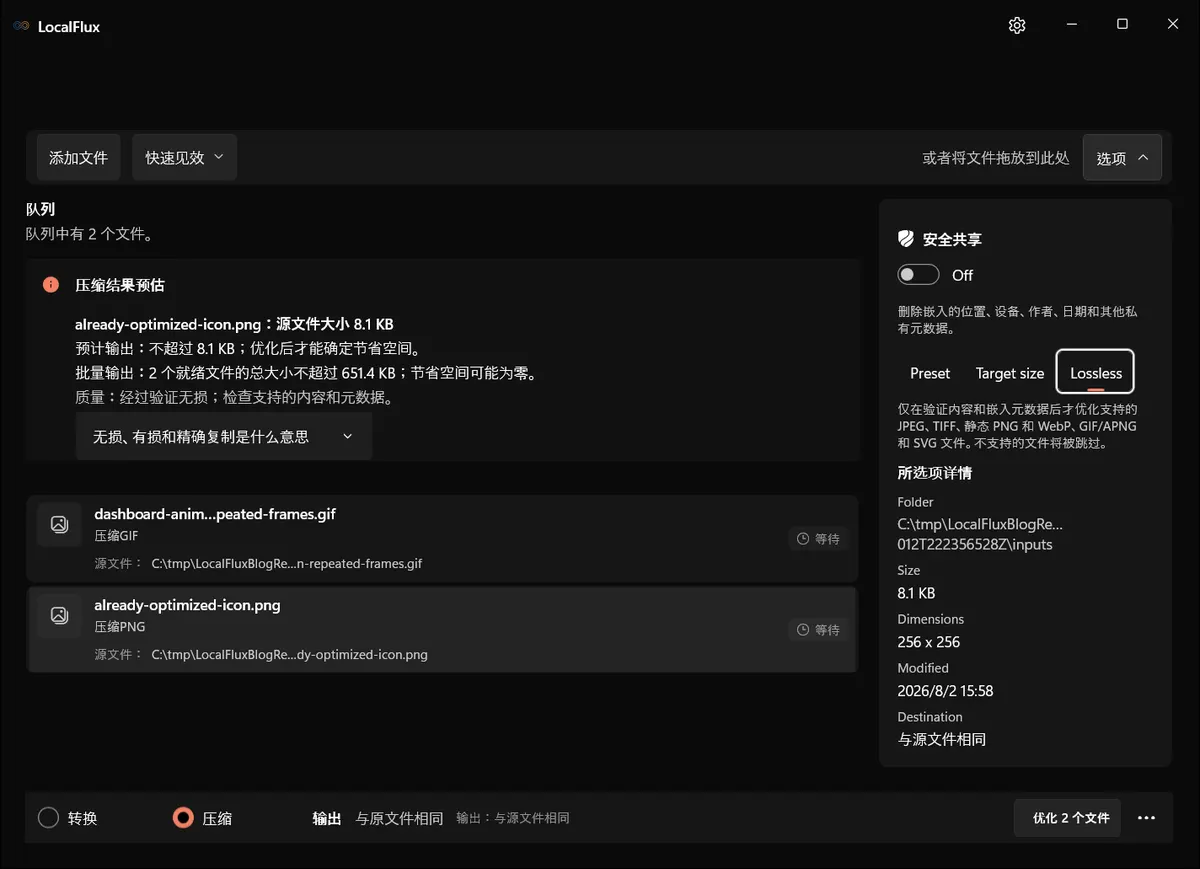The image size is (1200, 869).
Task: Click 与原文件相同 output setting
Action: tap(399, 818)
